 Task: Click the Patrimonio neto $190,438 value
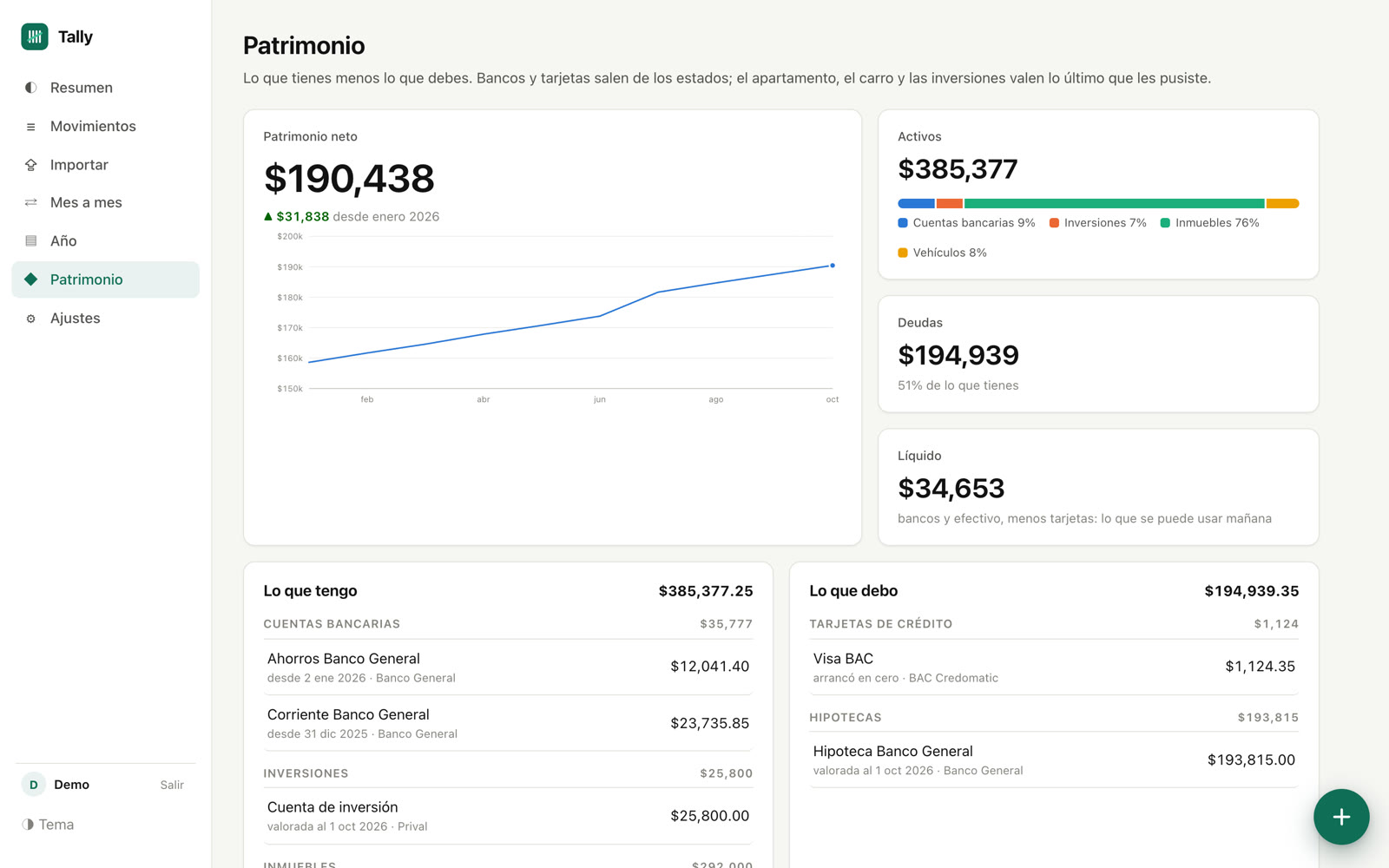(x=349, y=179)
